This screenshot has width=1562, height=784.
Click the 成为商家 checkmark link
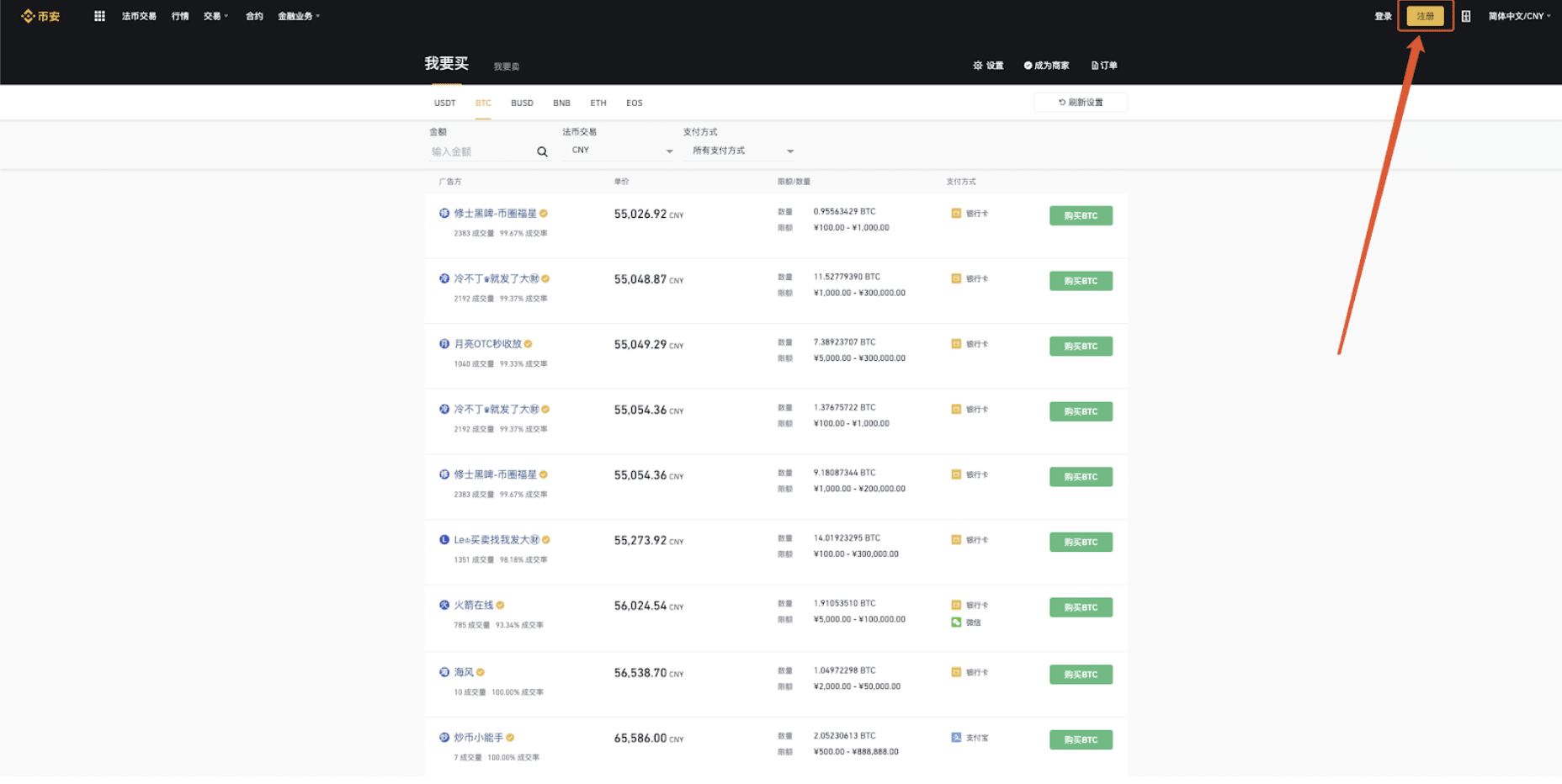coord(1046,66)
